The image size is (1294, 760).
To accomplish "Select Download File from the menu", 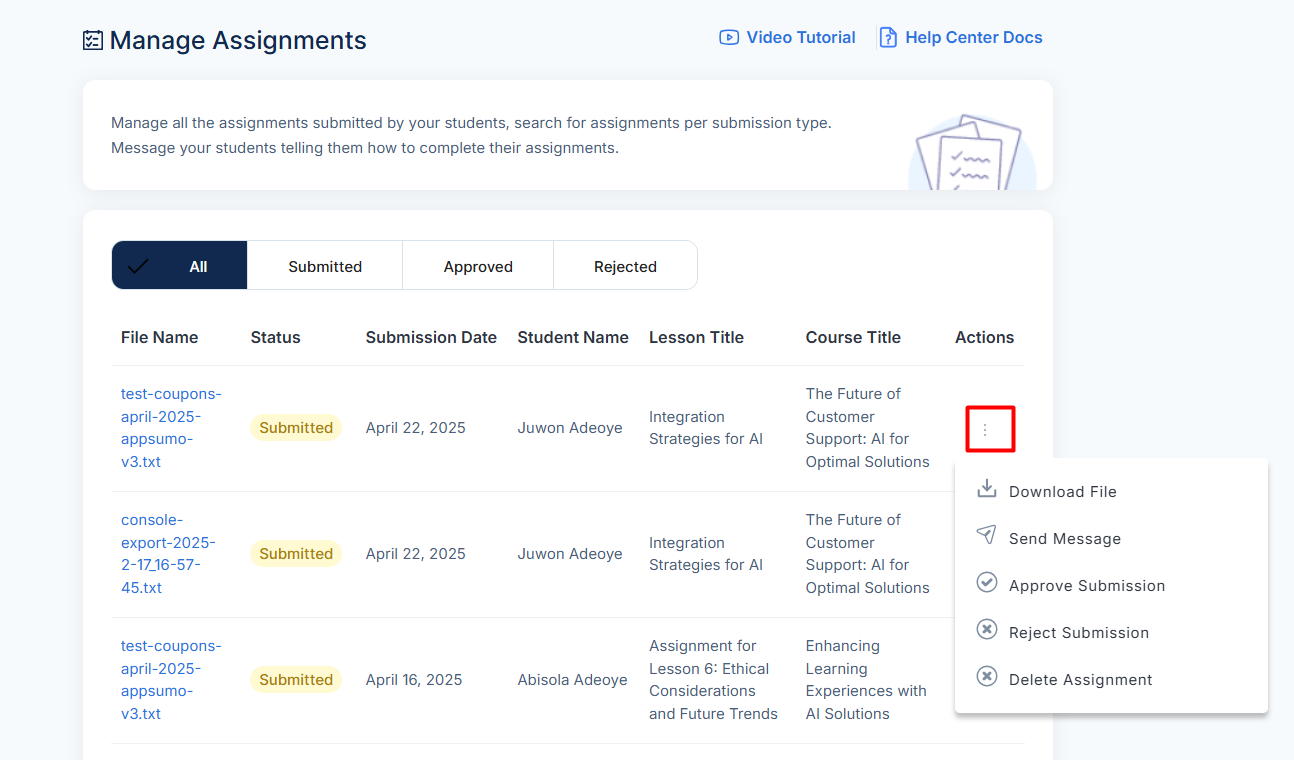I will [1111, 491].
